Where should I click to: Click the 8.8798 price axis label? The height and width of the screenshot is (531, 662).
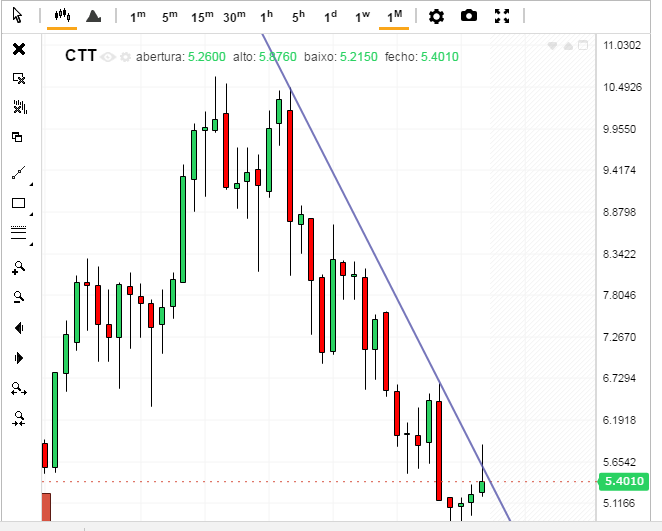(x=619, y=212)
